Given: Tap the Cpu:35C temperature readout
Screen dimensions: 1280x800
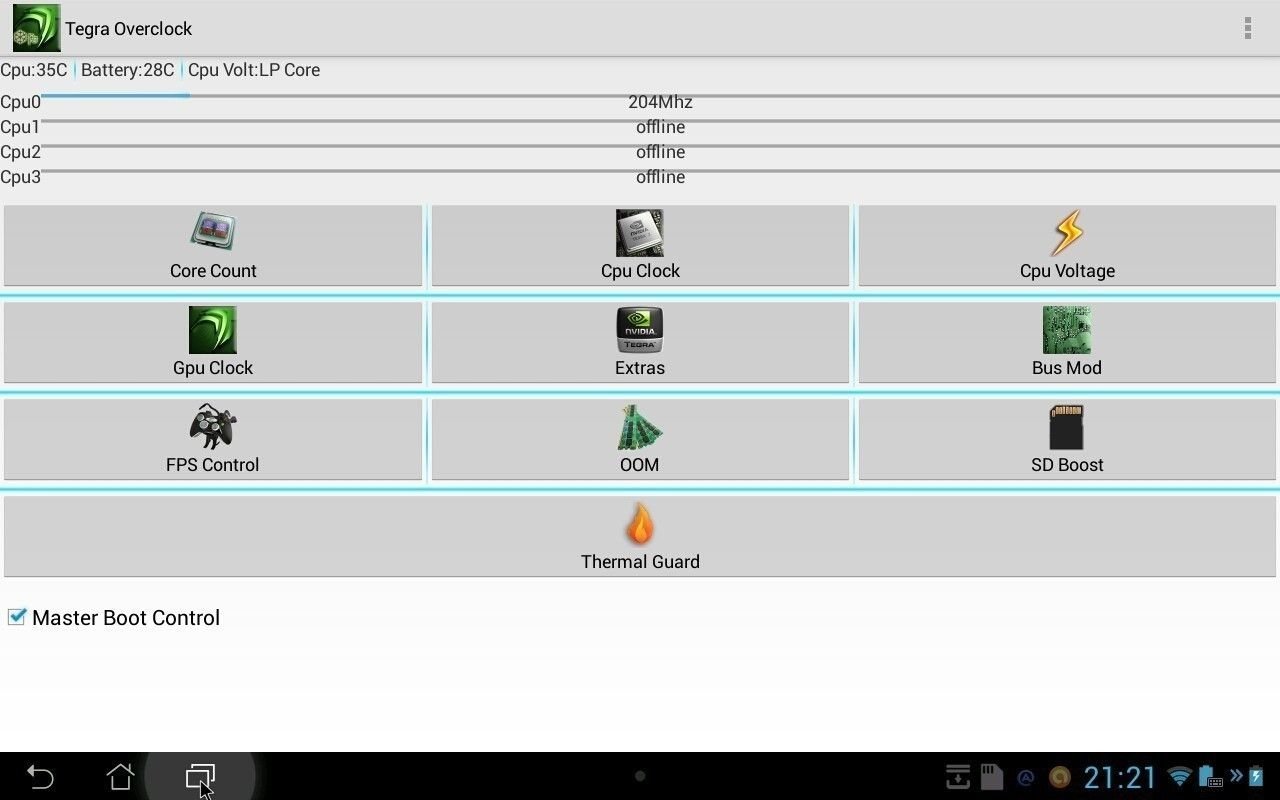Looking at the screenshot, I should pos(34,70).
